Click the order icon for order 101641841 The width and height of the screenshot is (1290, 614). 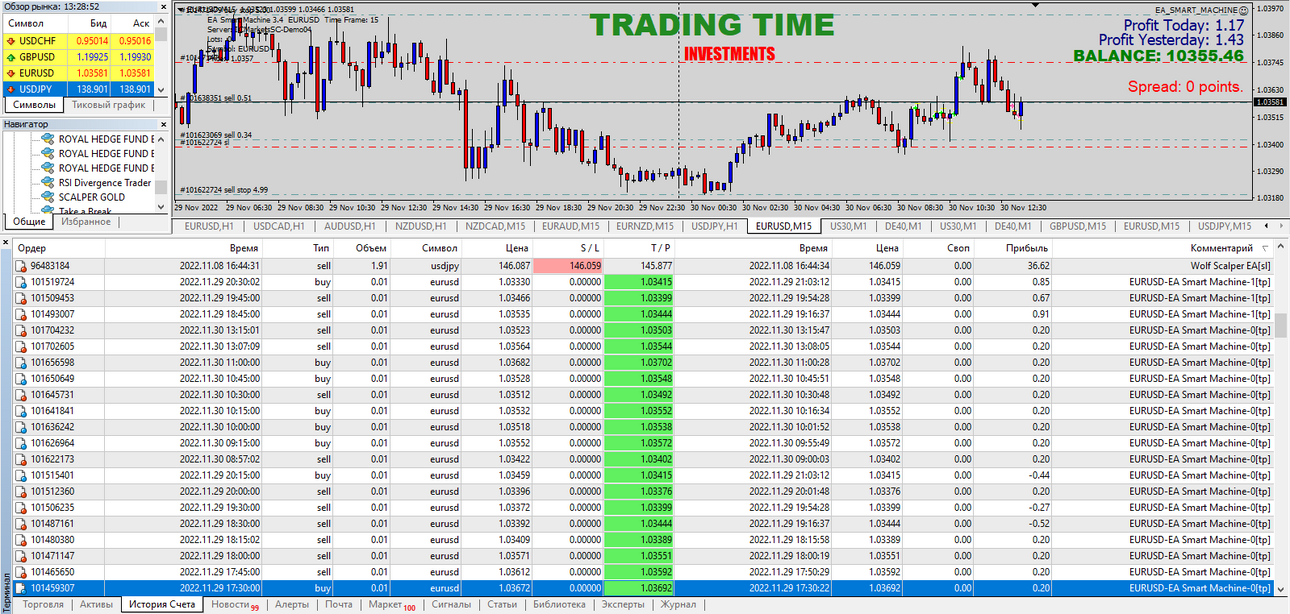[21, 410]
